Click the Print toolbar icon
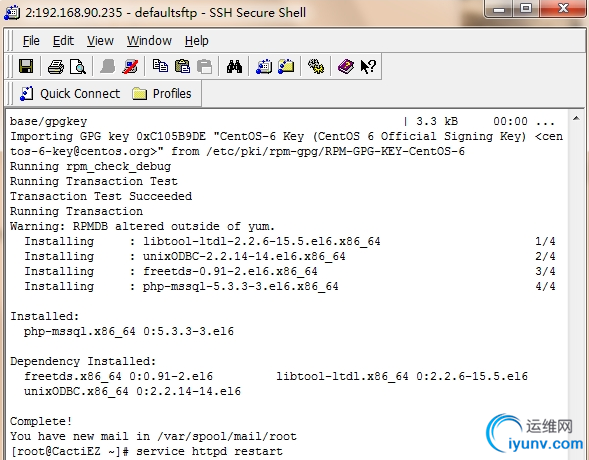This screenshot has width=589, height=460. (56, 67)
